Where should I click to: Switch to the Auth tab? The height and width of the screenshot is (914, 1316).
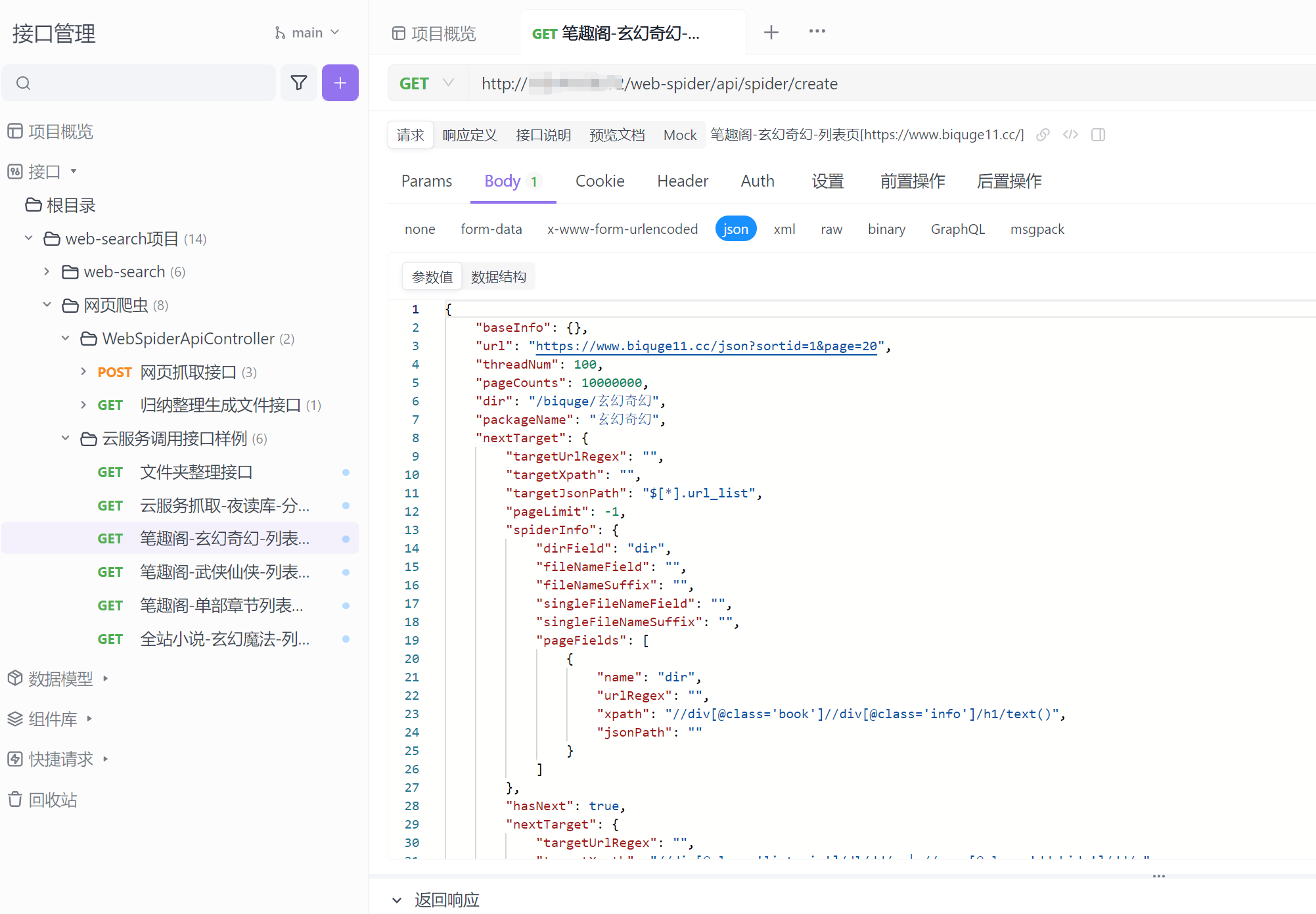tap(758, 181)
